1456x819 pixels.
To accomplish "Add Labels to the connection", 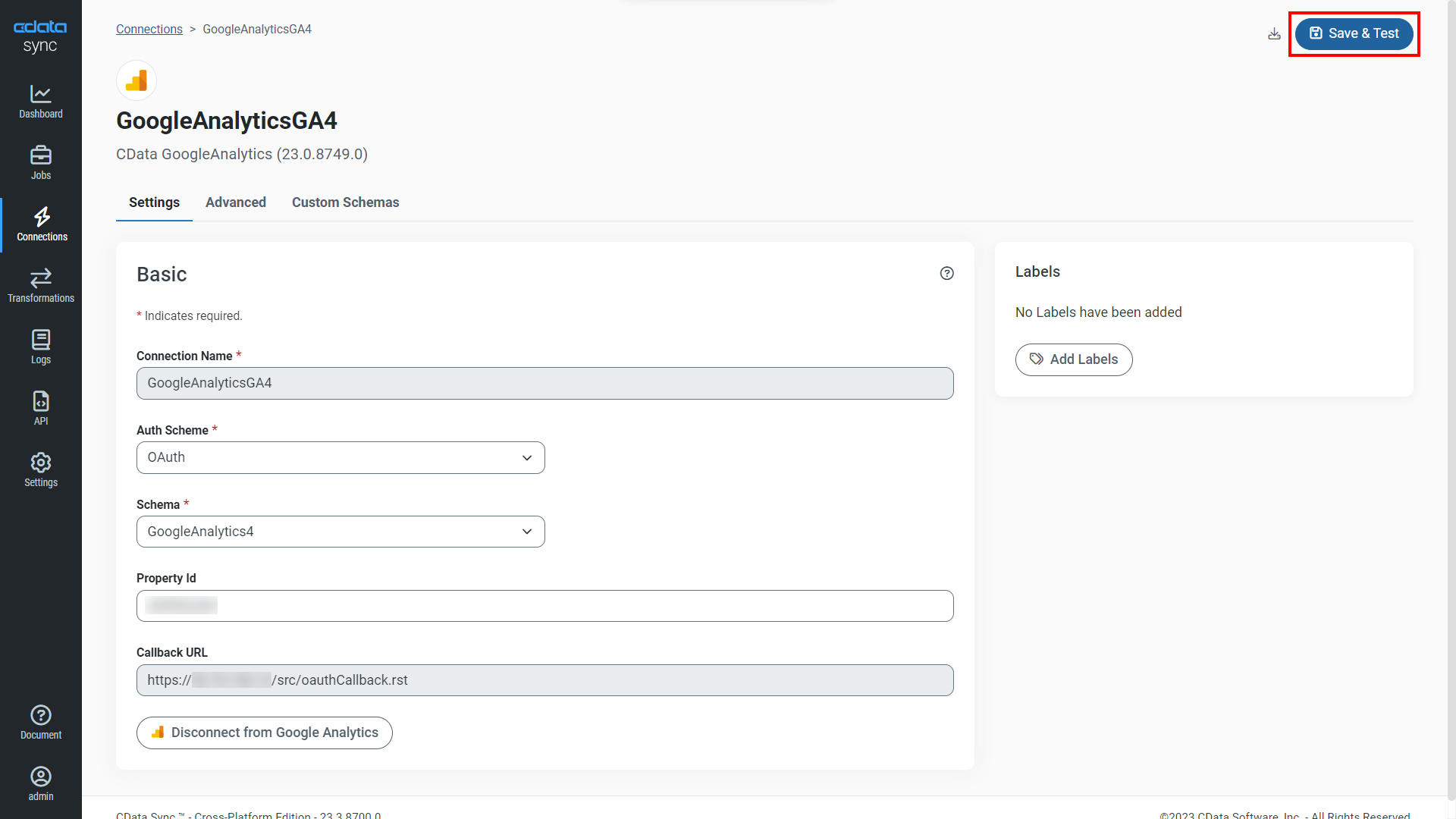I will [1074, 359].
